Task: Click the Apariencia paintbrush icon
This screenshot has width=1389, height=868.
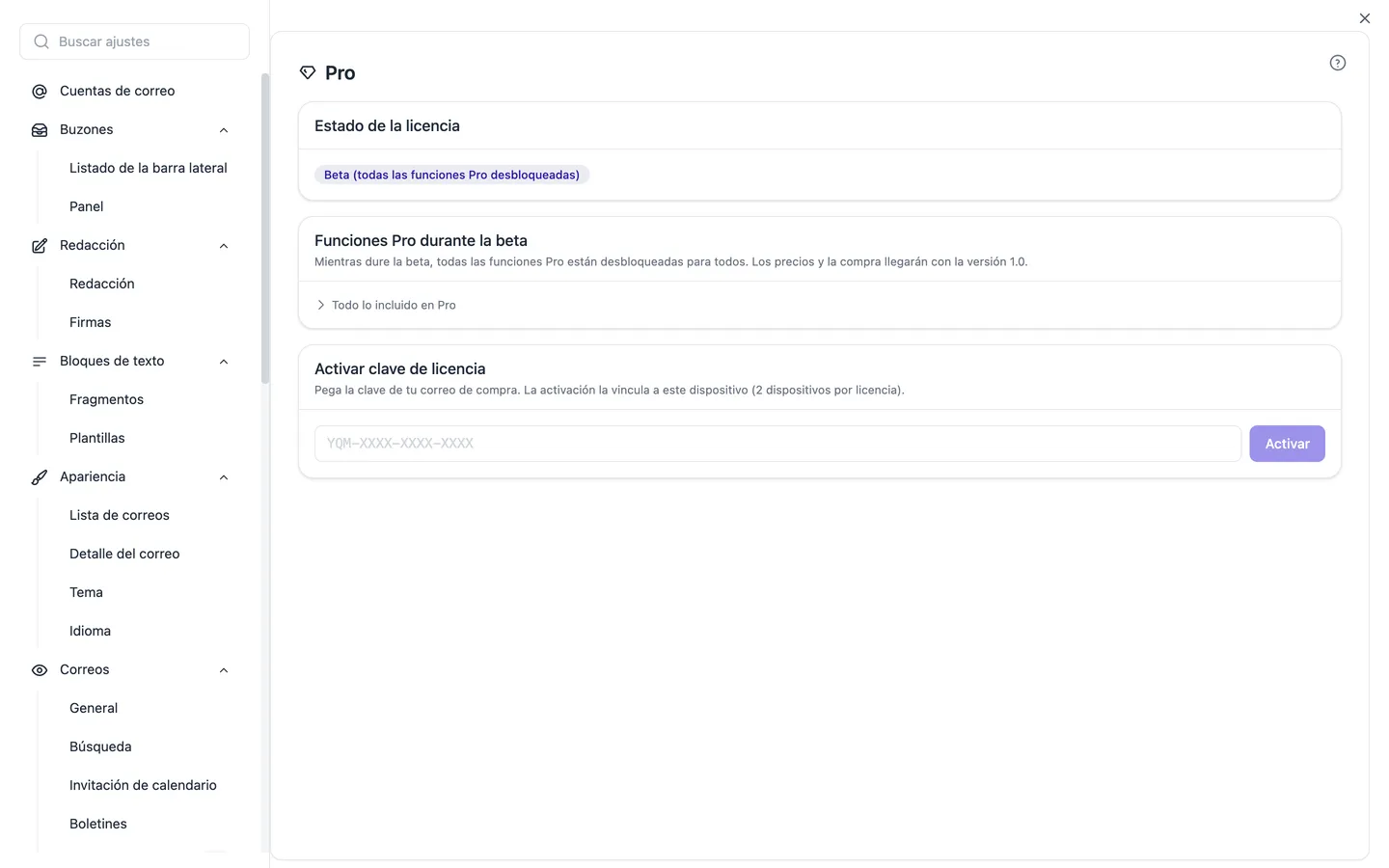Action: point(40,477)
